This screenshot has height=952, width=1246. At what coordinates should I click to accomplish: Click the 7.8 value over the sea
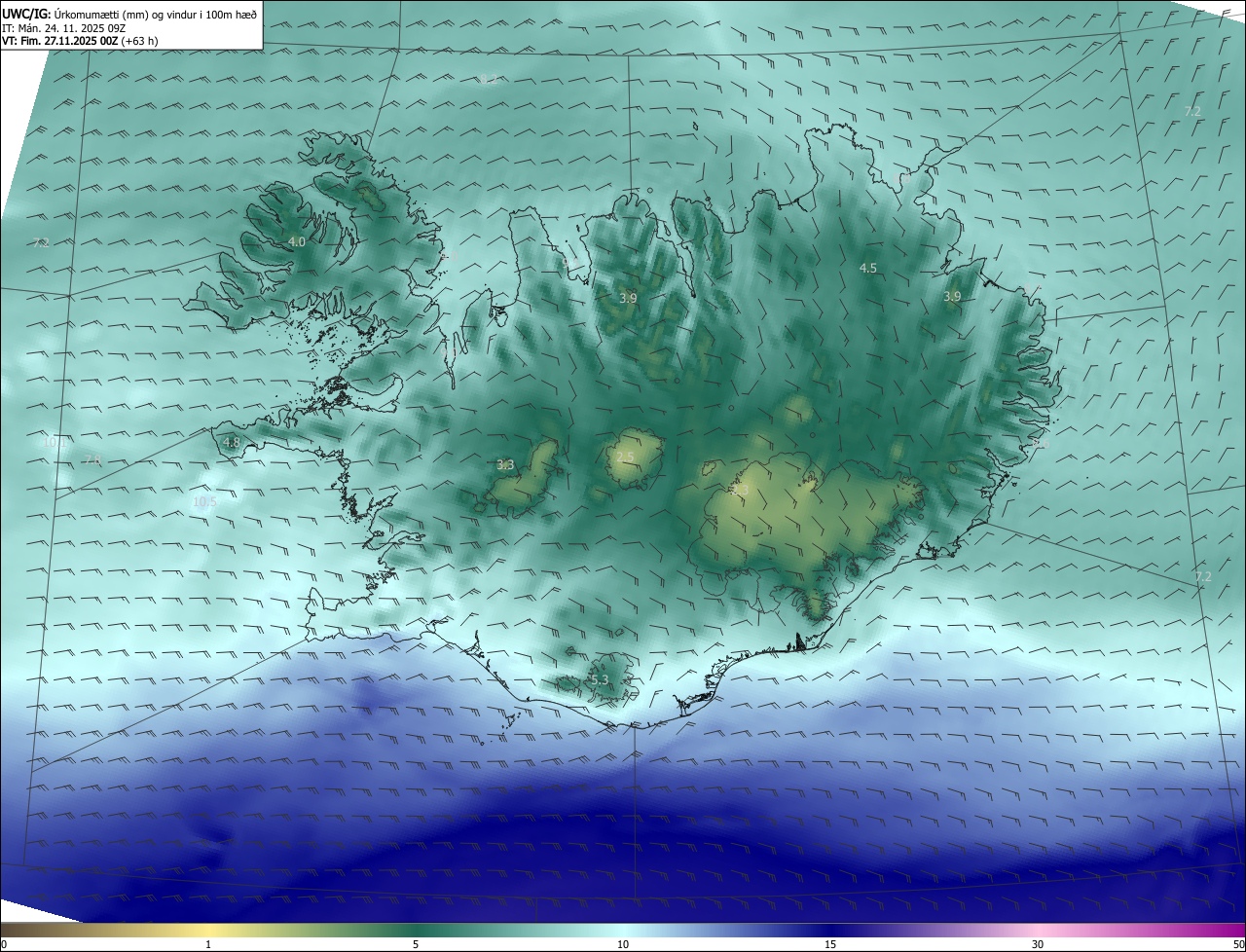92,459
